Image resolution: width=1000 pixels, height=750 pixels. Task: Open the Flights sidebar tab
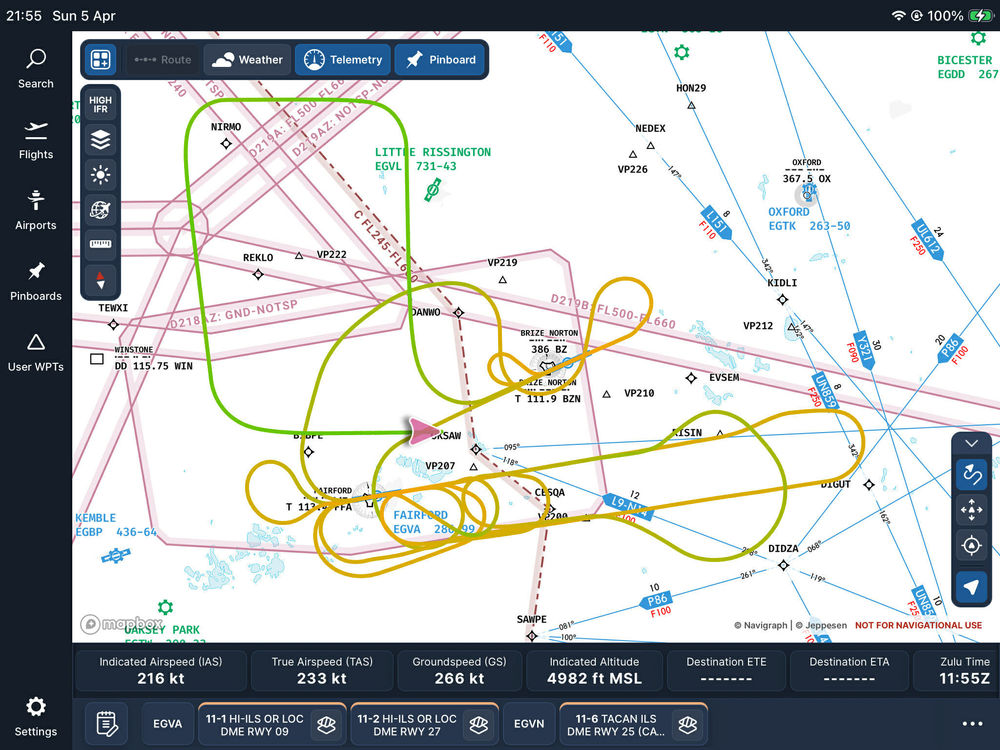(36, 141)
